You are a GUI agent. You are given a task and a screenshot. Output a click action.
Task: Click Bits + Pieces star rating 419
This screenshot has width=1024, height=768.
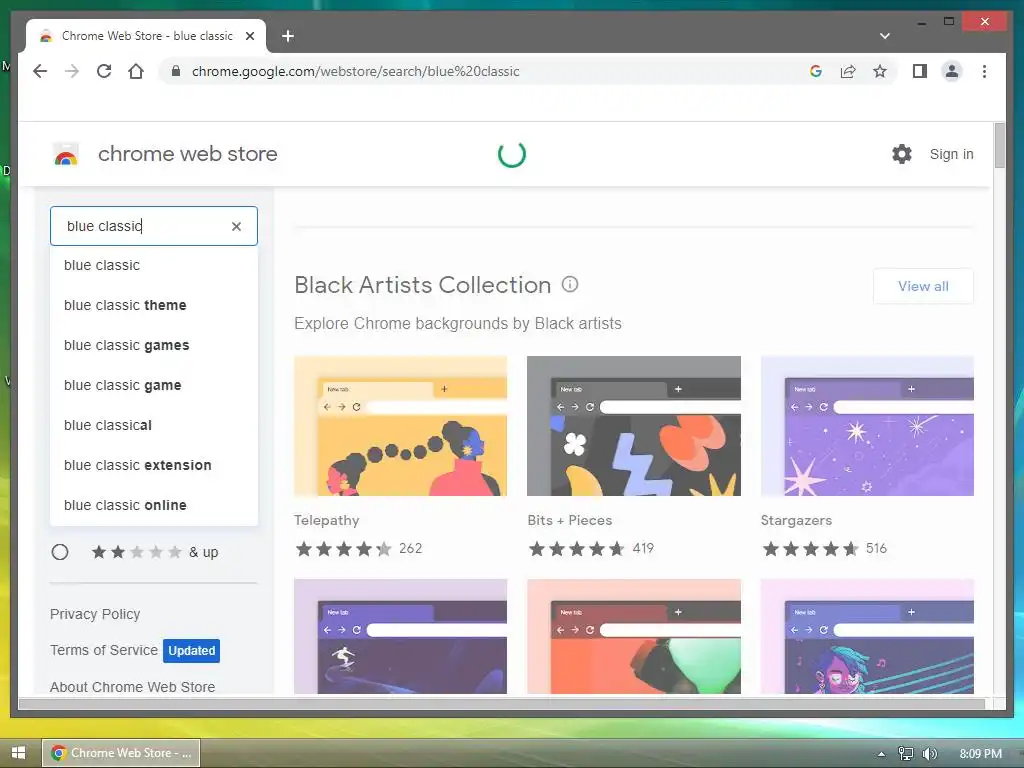[x=591, y=549]
